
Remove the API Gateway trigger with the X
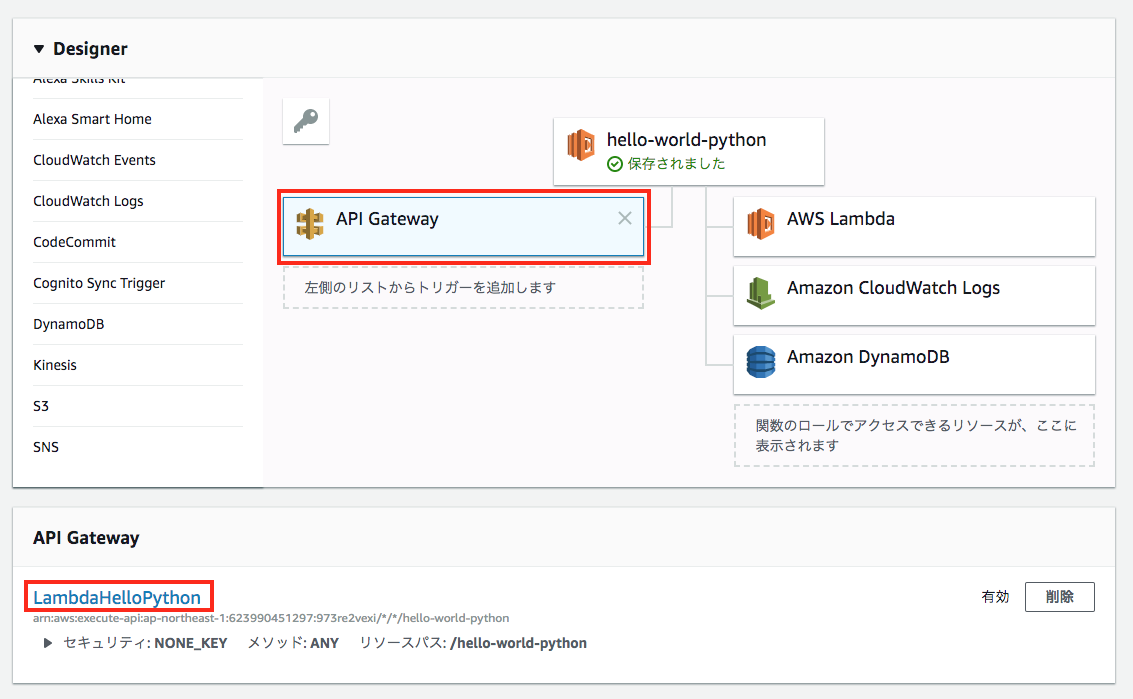click(x=625, y=218)
